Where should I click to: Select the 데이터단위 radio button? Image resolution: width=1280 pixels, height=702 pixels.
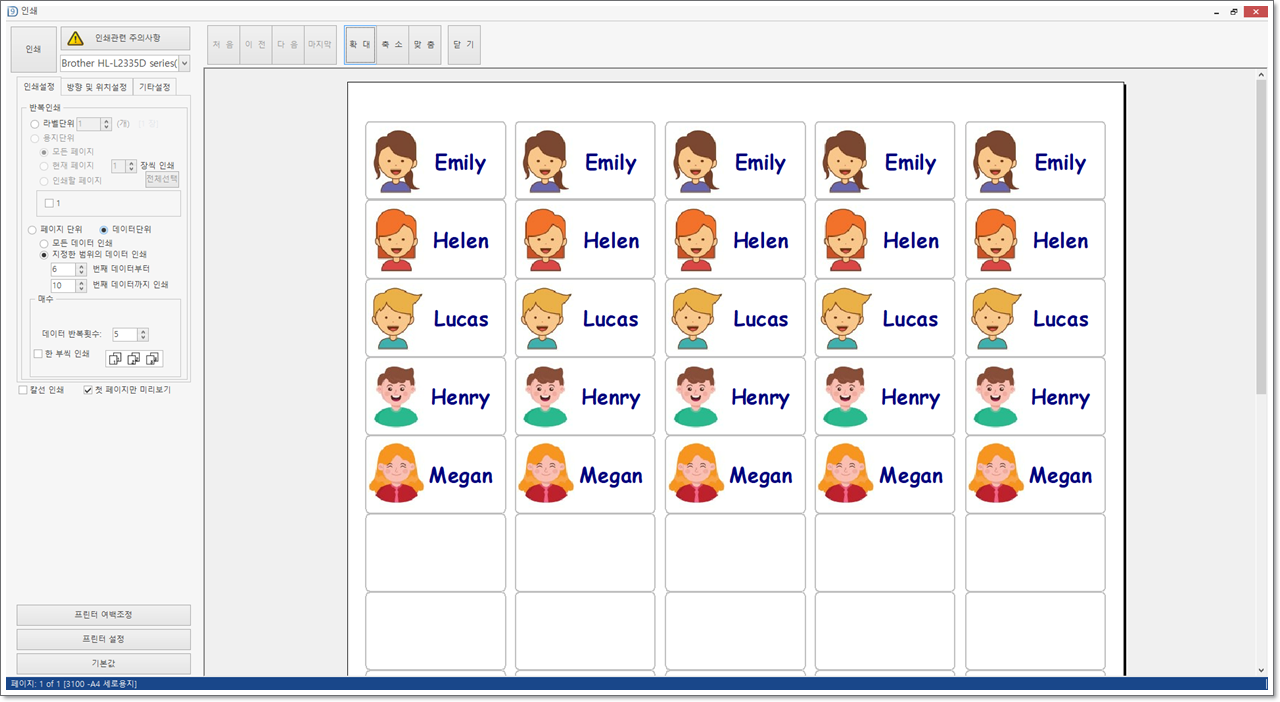[x=104, y=229]
